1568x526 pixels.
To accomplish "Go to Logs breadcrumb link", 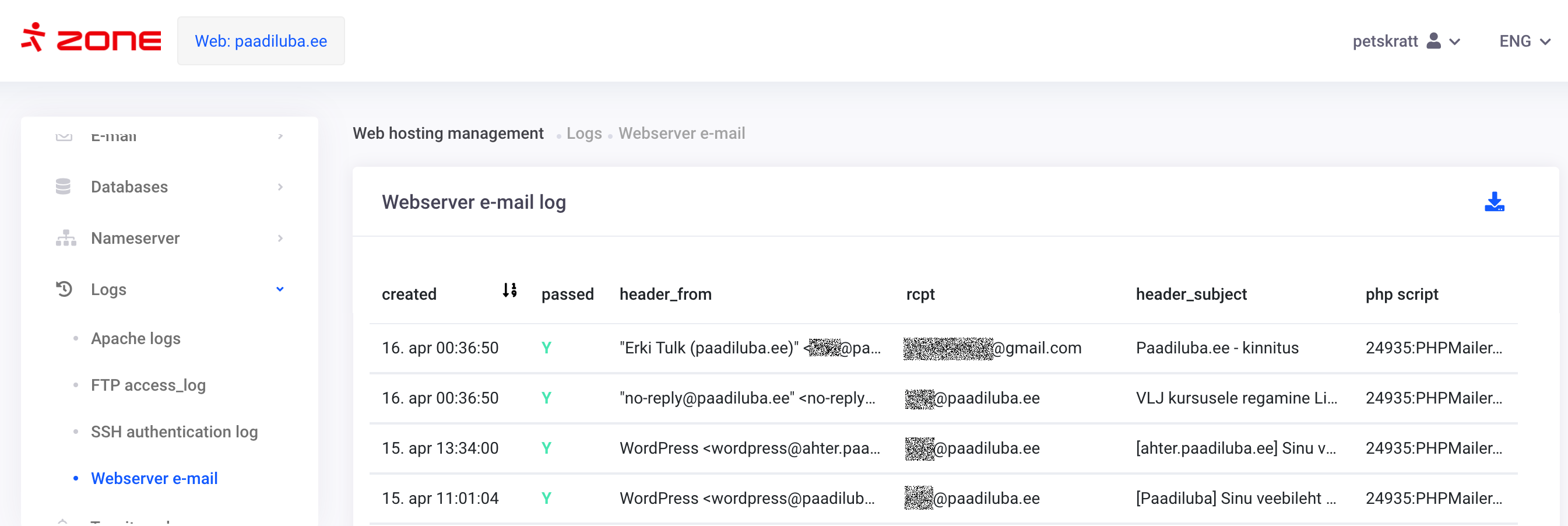I will point(583,134).
